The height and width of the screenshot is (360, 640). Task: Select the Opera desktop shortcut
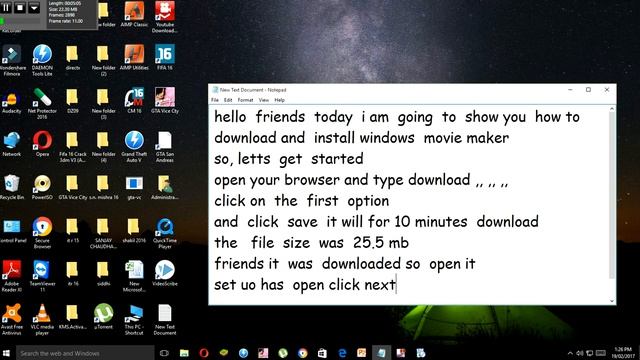[42, 144]
